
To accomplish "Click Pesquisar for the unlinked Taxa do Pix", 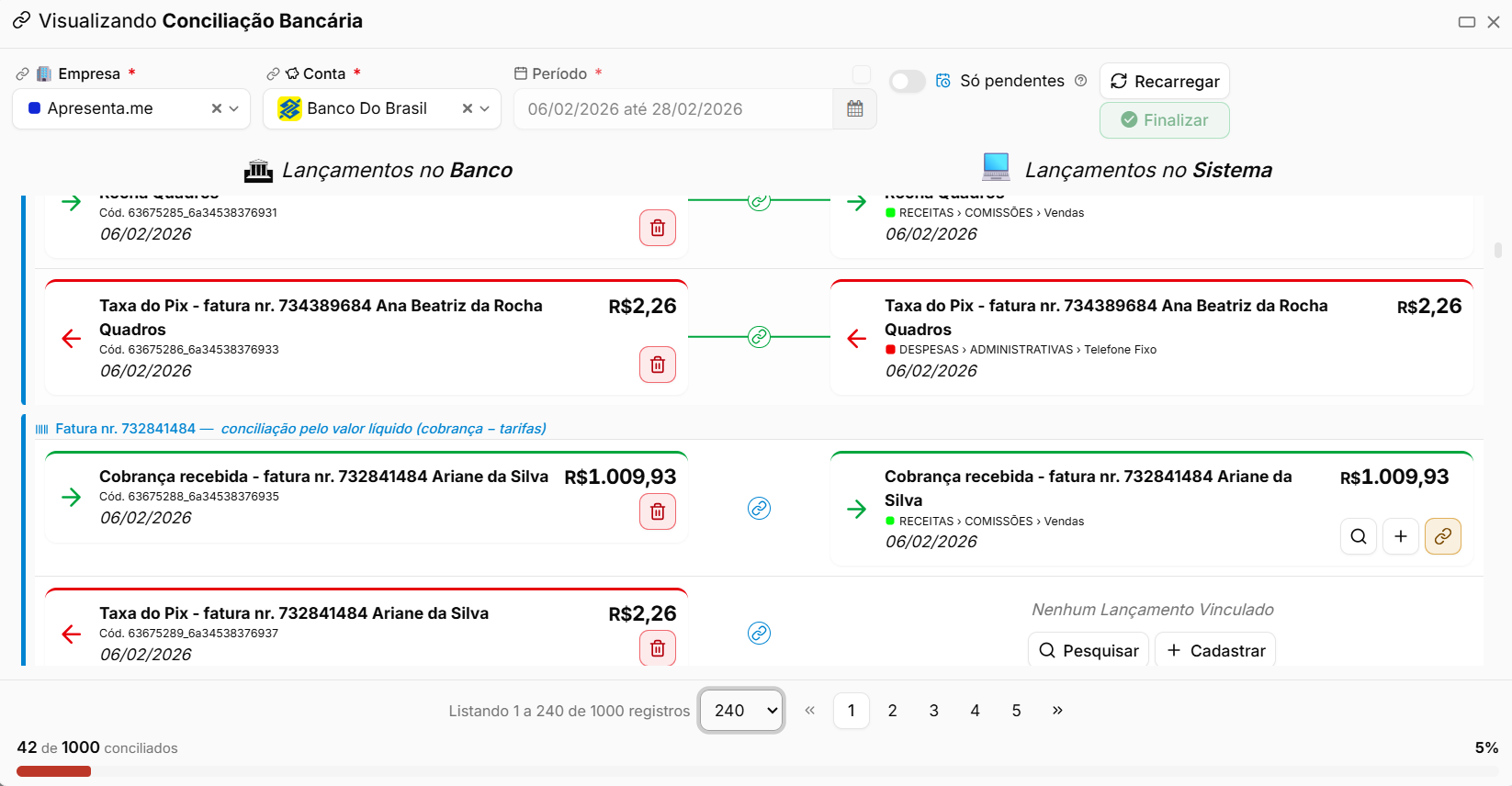I will click(x=1089, y=650).
